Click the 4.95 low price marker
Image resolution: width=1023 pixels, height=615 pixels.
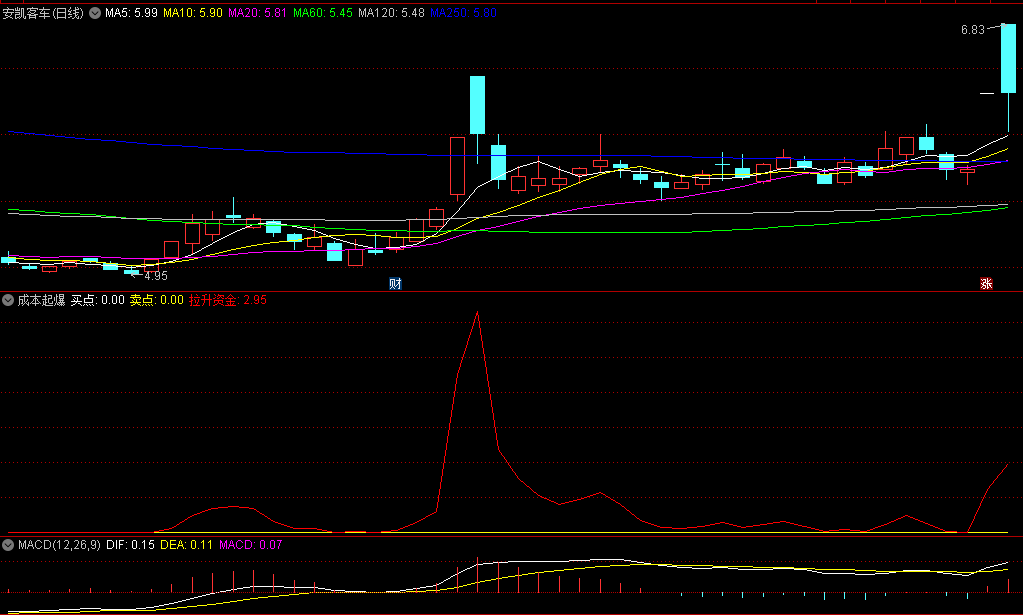click(x=155, y=275)
